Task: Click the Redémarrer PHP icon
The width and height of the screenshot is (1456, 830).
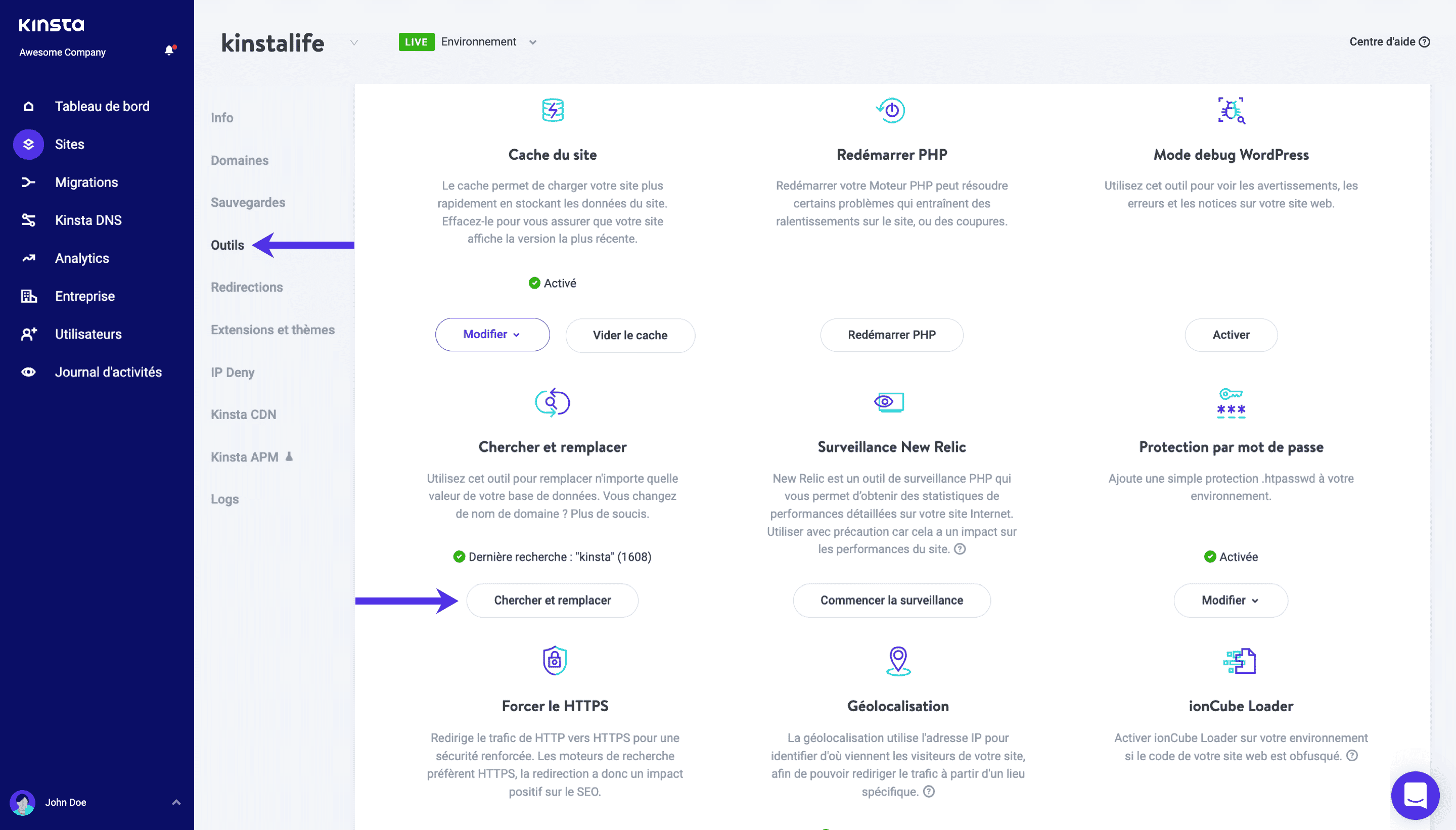Action: pyautogui.click(x=890, y=111)
